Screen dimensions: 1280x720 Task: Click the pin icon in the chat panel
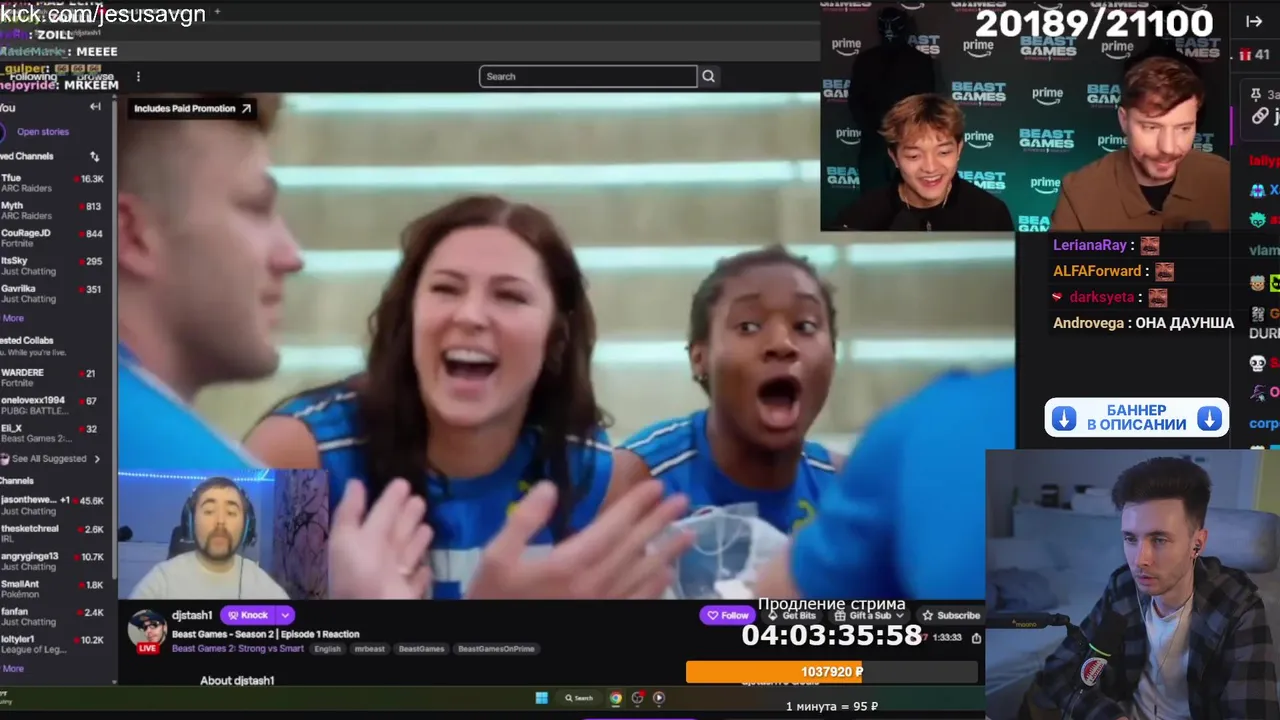point(1256,93)
